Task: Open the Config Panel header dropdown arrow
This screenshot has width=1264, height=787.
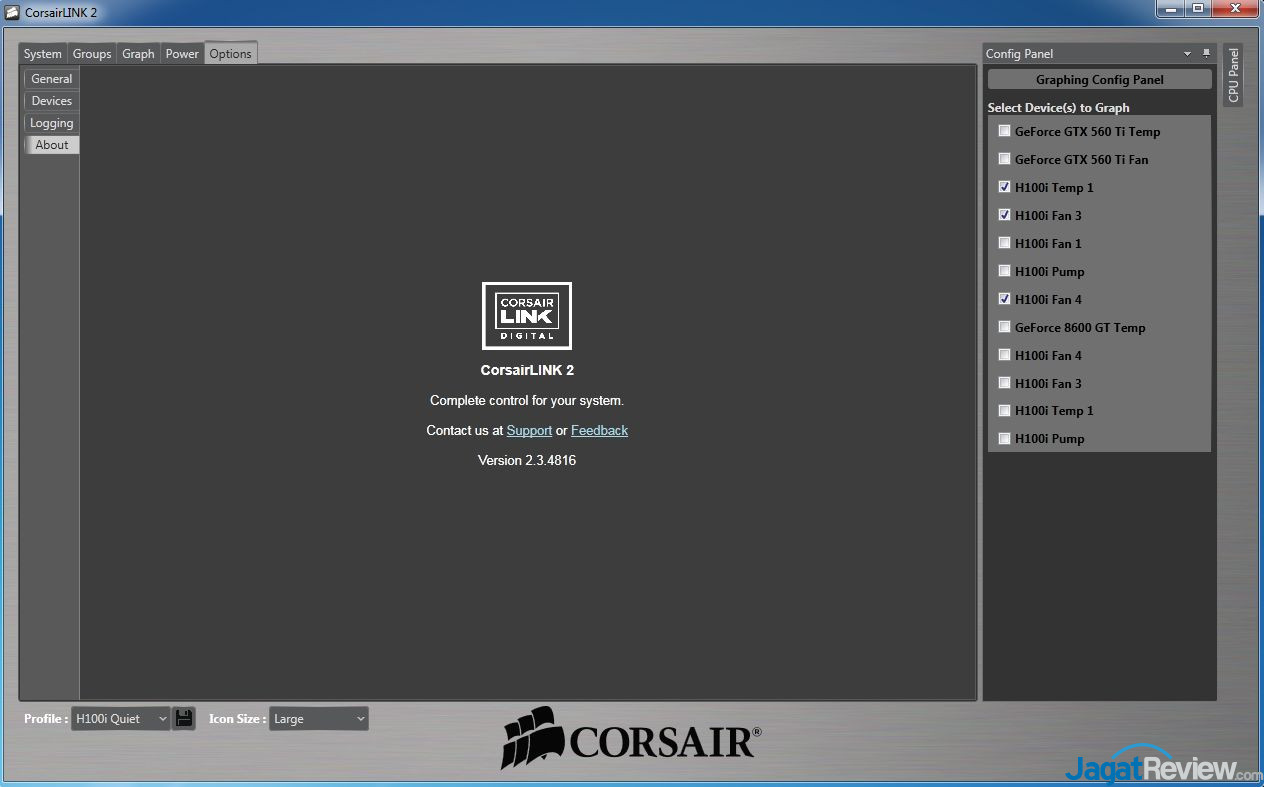Action: (x=1187, y=54)
